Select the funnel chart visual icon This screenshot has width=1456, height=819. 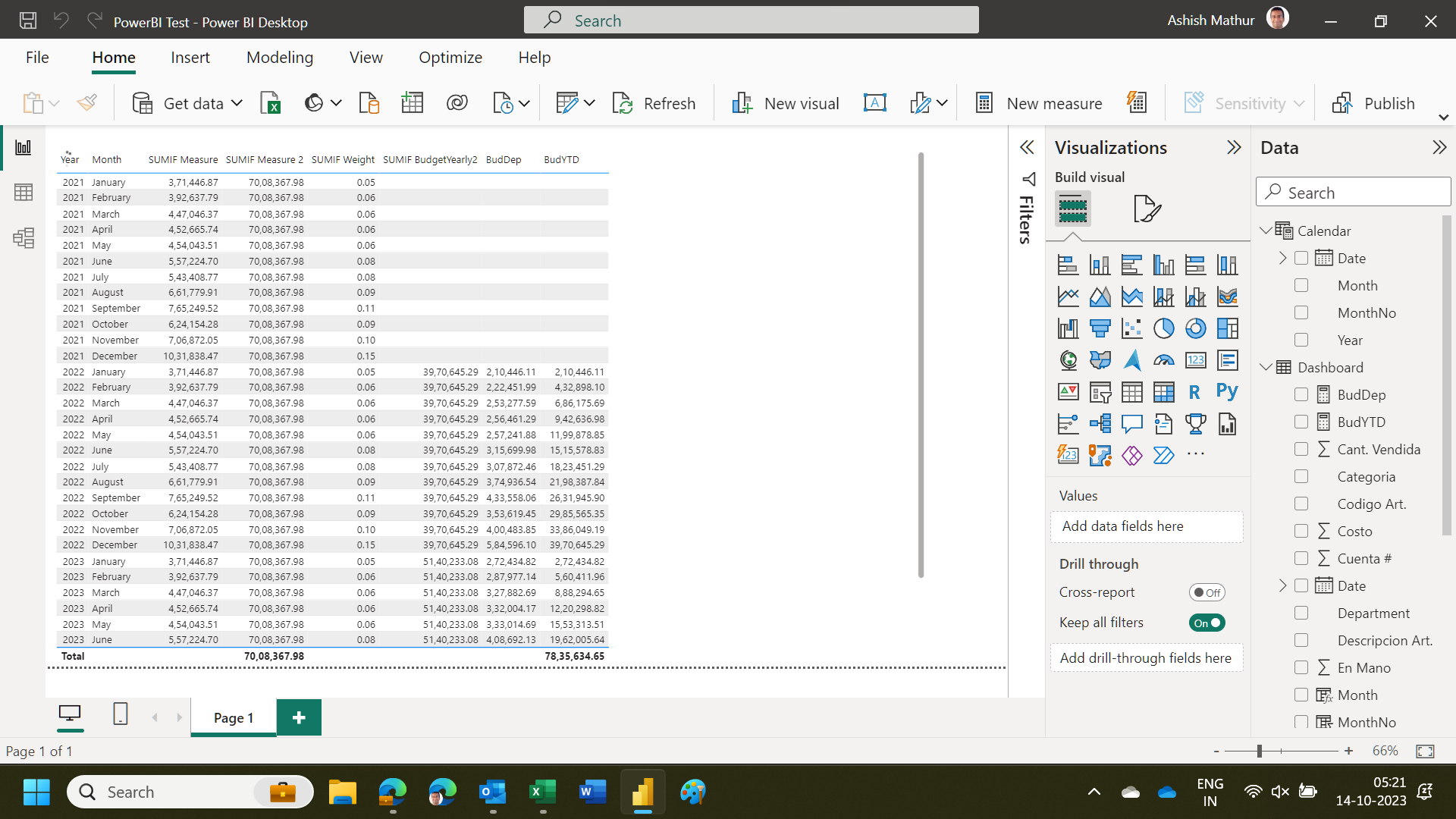pyautogui.click(x=1100, y=328)
